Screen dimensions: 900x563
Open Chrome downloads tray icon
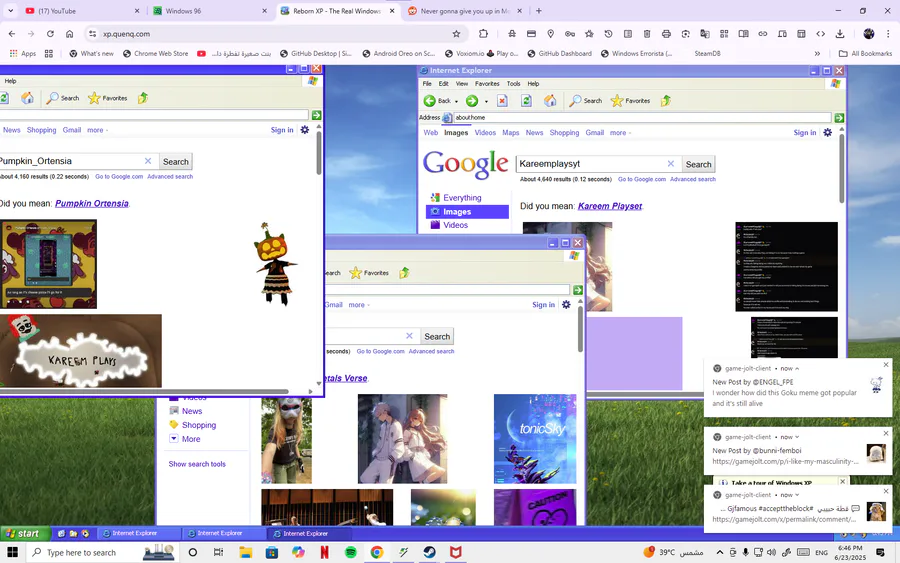(840, 34)
